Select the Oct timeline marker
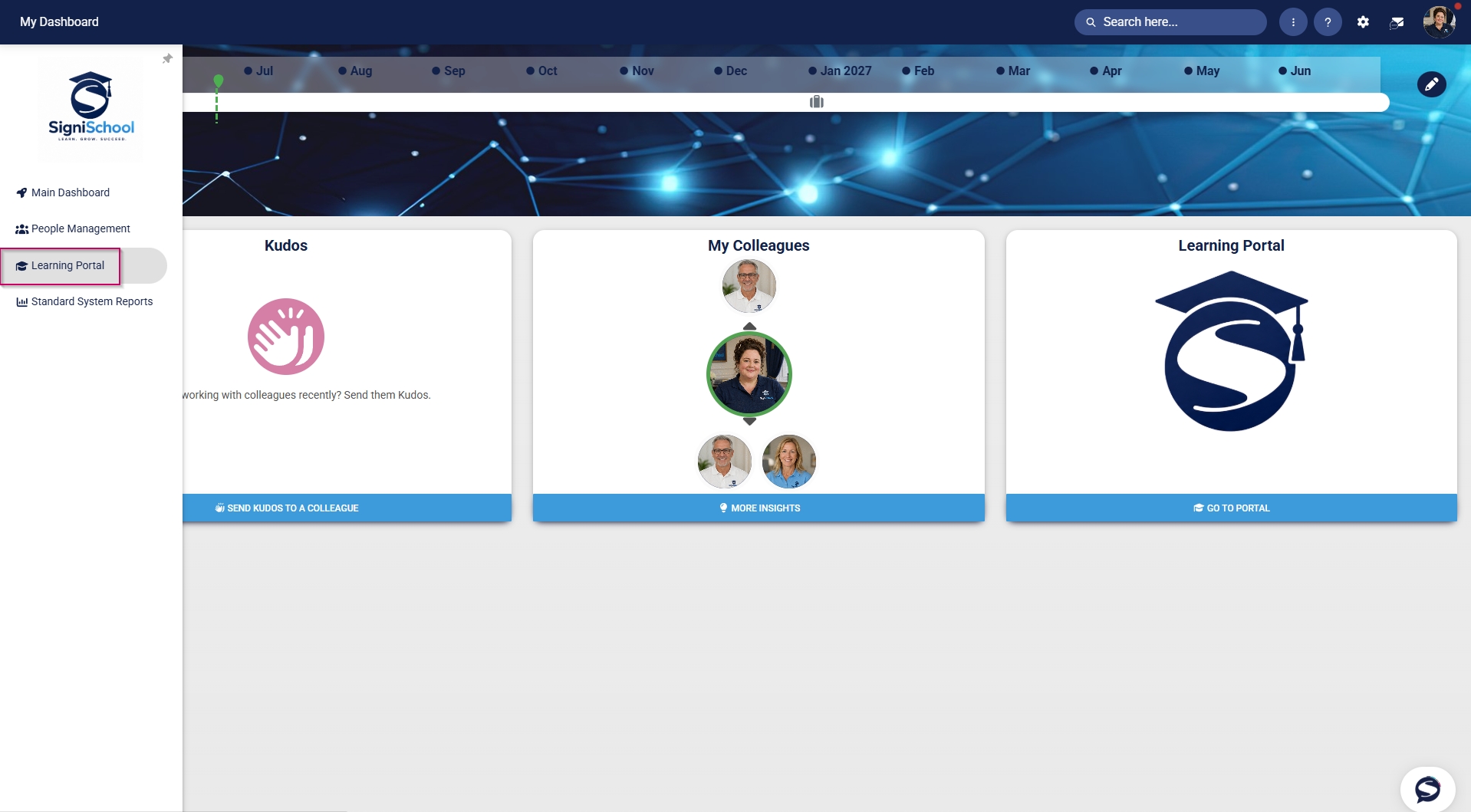 (541, 71)
